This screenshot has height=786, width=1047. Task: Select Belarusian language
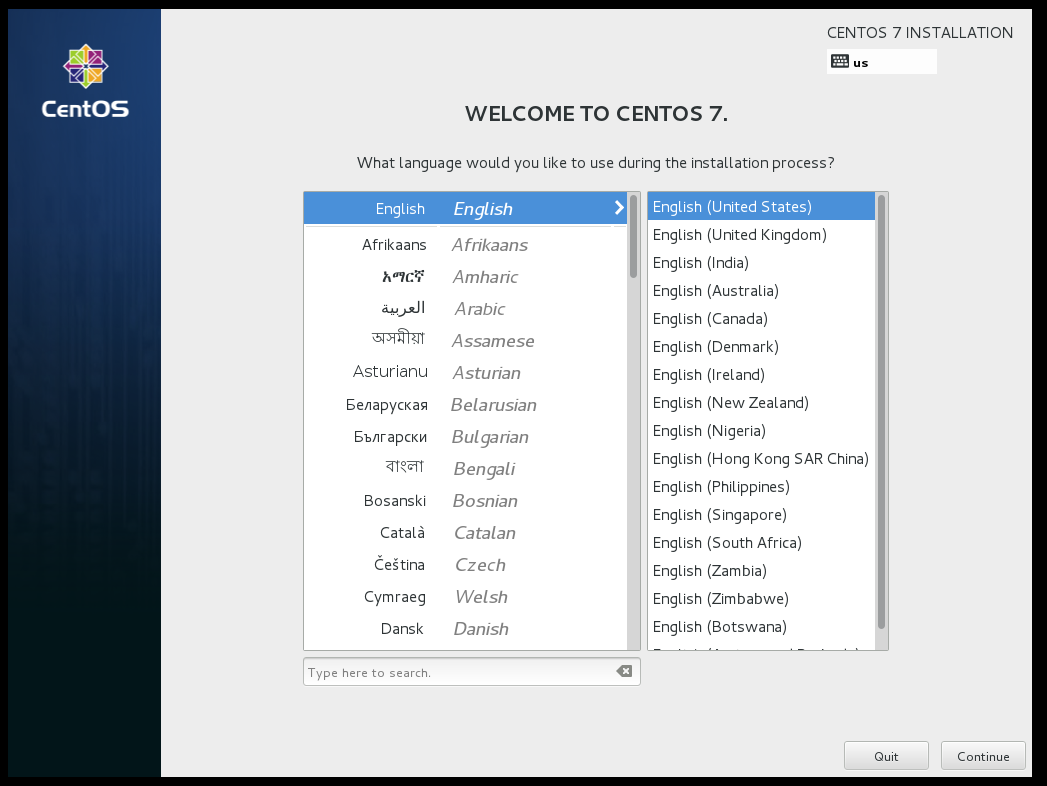[x=465, y=405]
